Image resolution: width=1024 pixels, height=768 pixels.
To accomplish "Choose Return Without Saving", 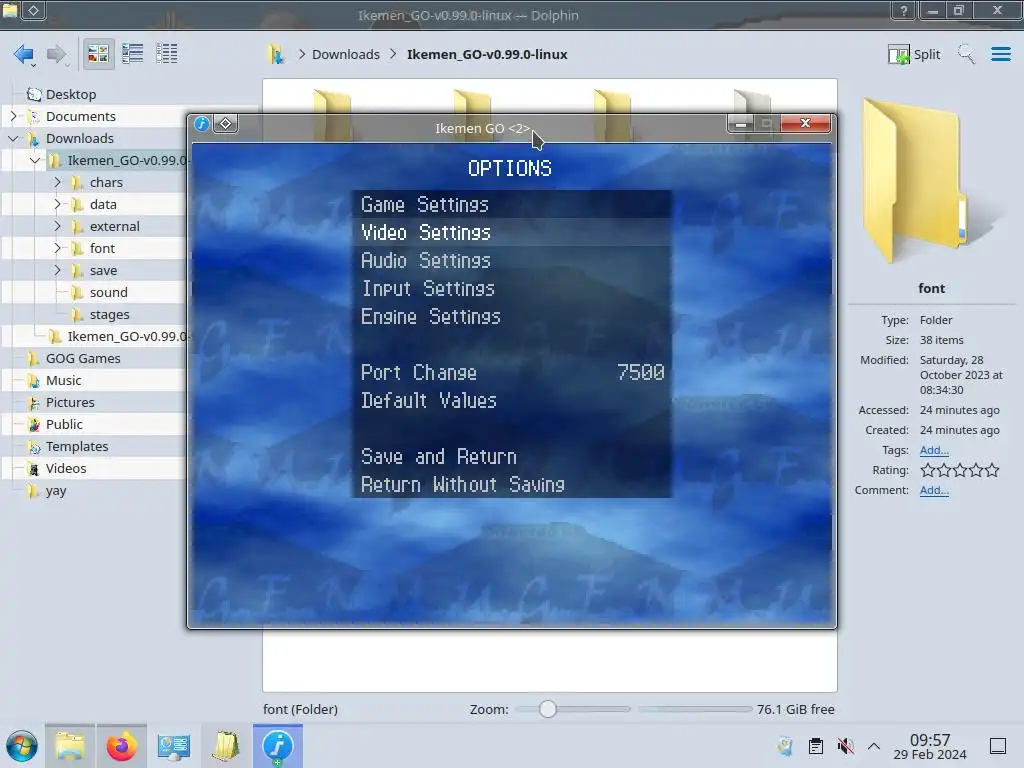I will click(512, 485).
